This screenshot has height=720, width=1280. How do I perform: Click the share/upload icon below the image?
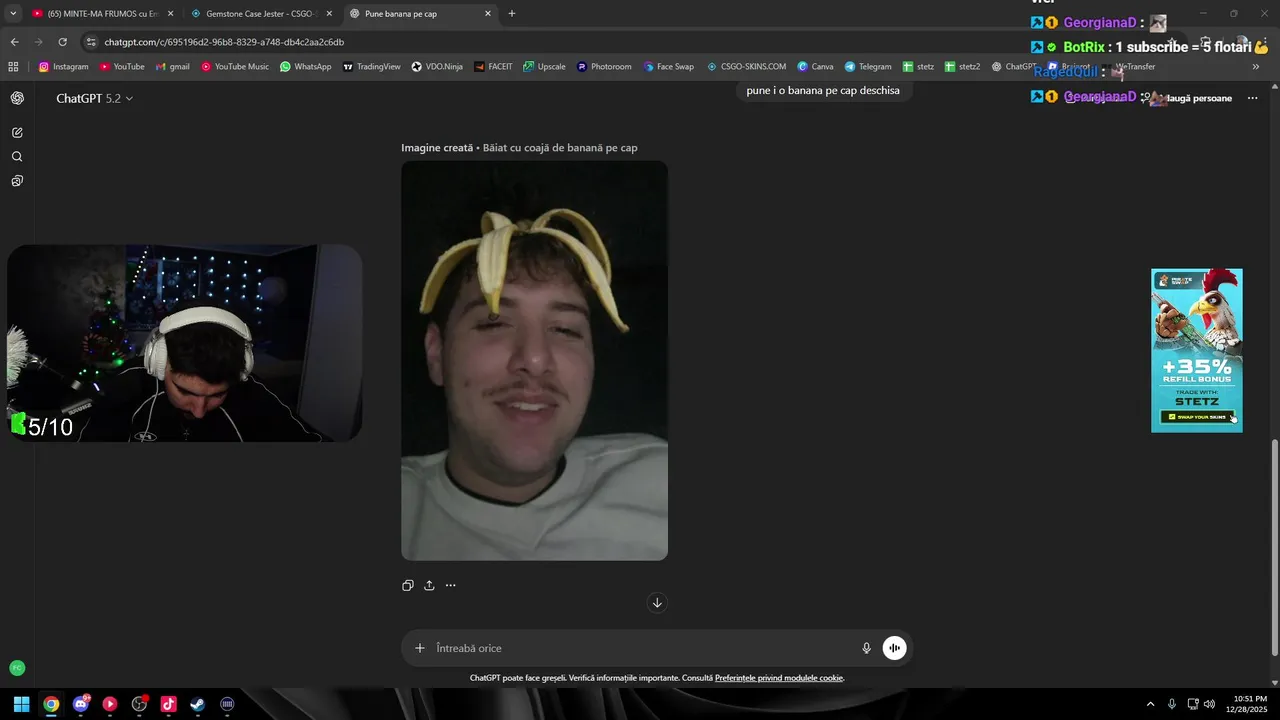pos(429,585)
